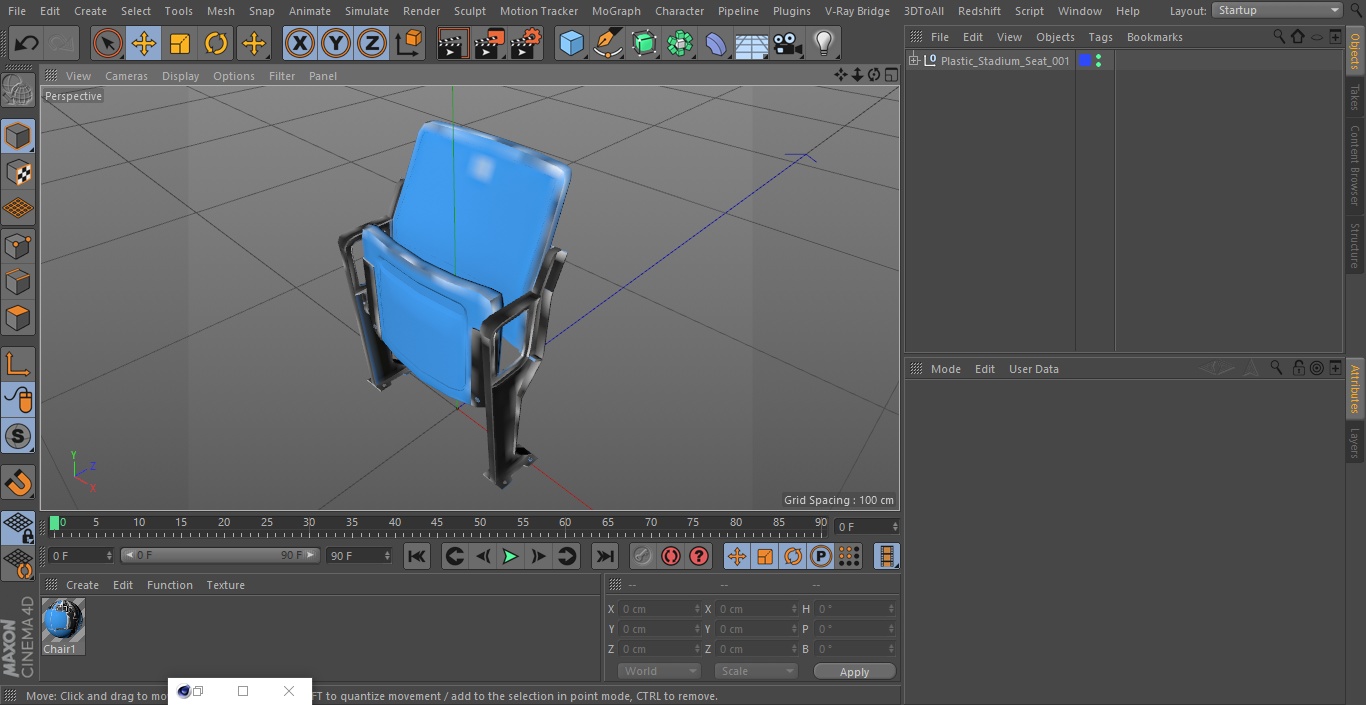Open the MoGraph menu
1366x705 pixels.
[616, 11]
